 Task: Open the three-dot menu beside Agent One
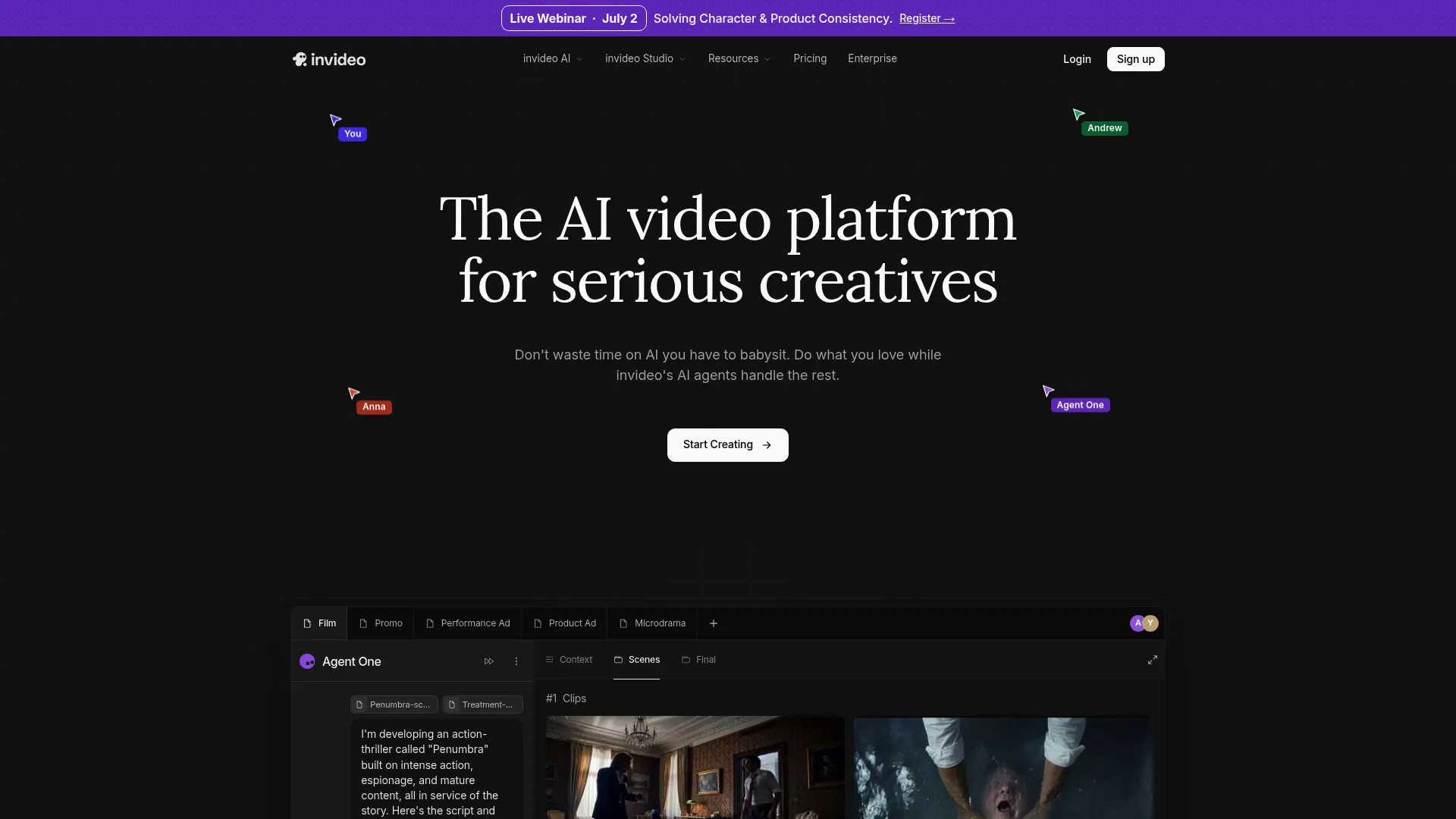(x=516, y=661)
